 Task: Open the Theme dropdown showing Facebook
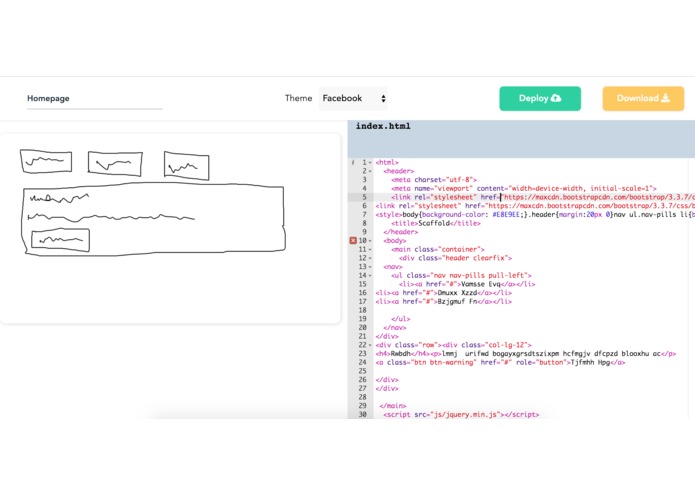353,98
